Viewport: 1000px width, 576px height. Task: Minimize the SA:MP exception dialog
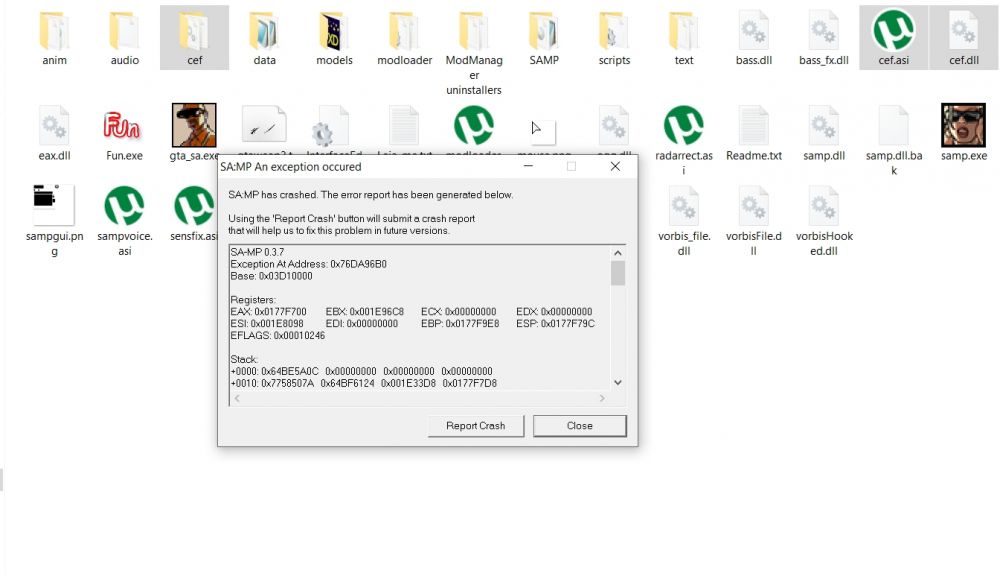(528, 166)
